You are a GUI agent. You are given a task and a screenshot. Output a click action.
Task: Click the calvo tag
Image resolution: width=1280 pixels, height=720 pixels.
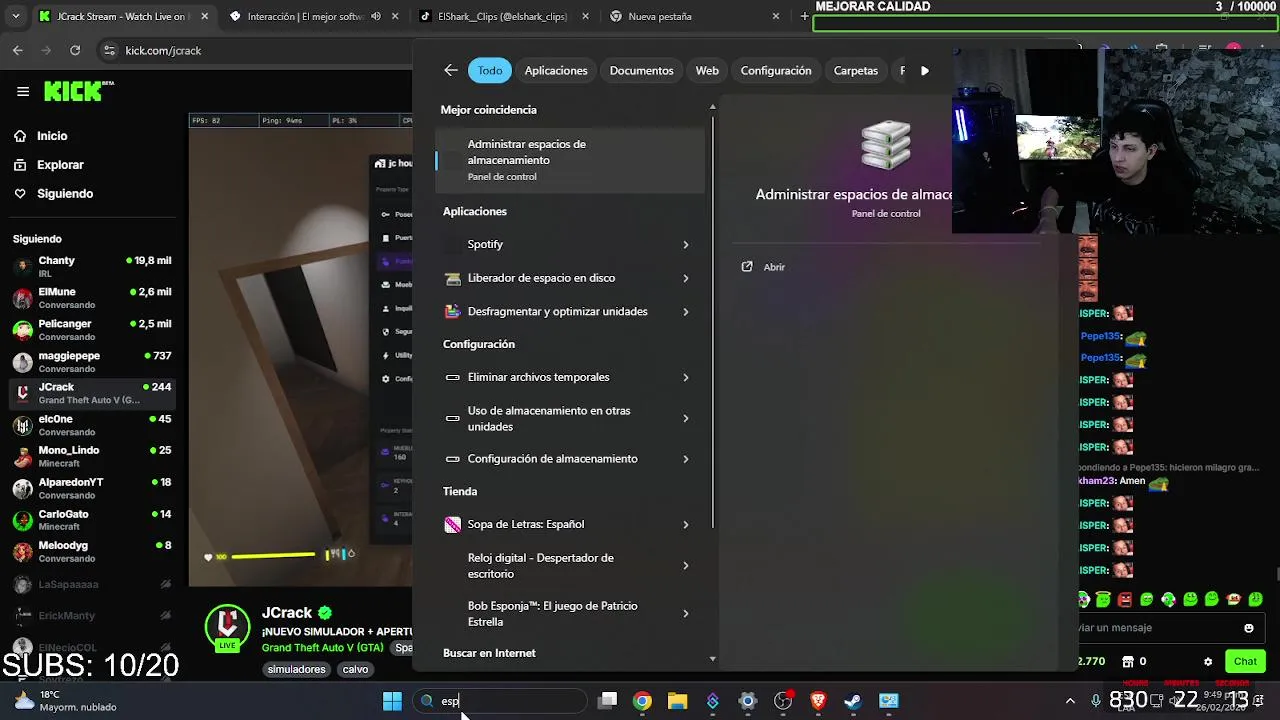coord(355,669)
